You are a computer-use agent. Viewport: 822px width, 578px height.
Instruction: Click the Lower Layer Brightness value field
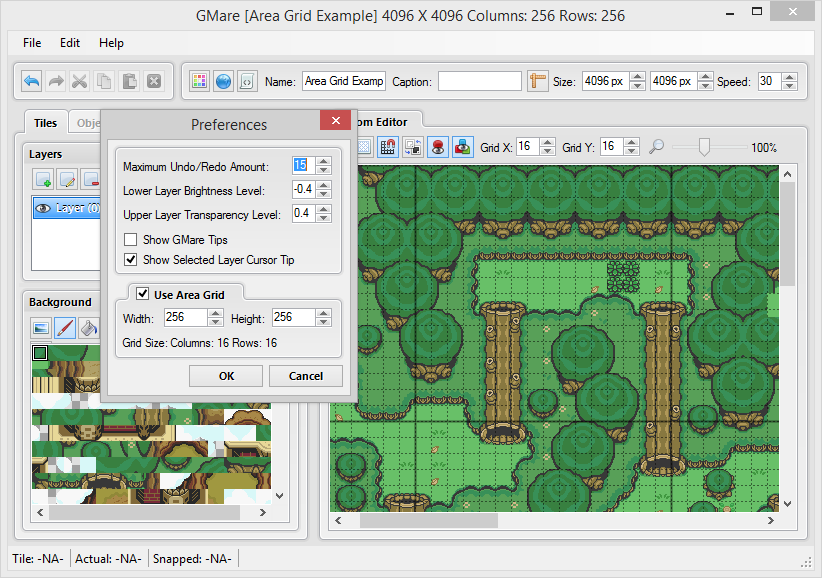click(x=304, y=189)
